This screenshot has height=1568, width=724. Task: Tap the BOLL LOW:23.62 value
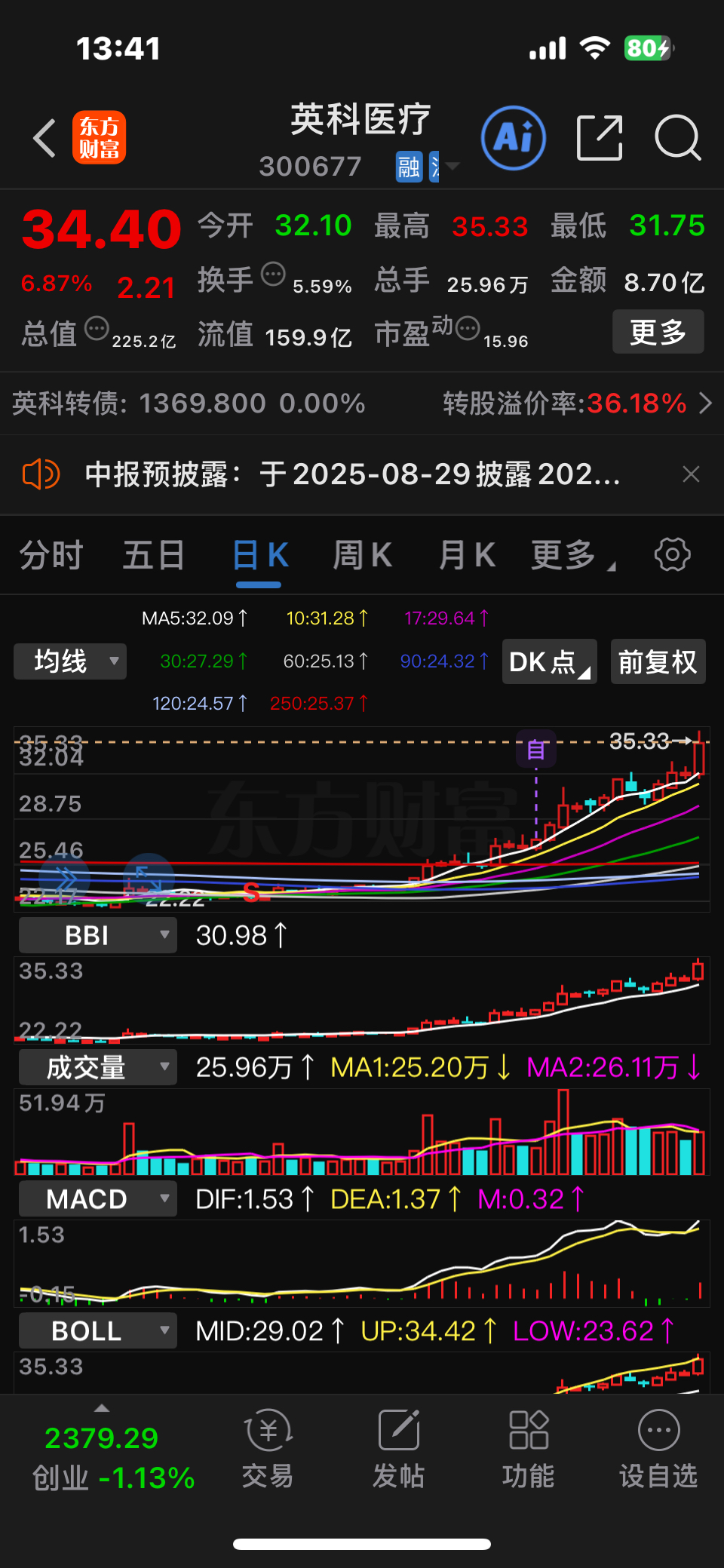[x=594, y=1331]
